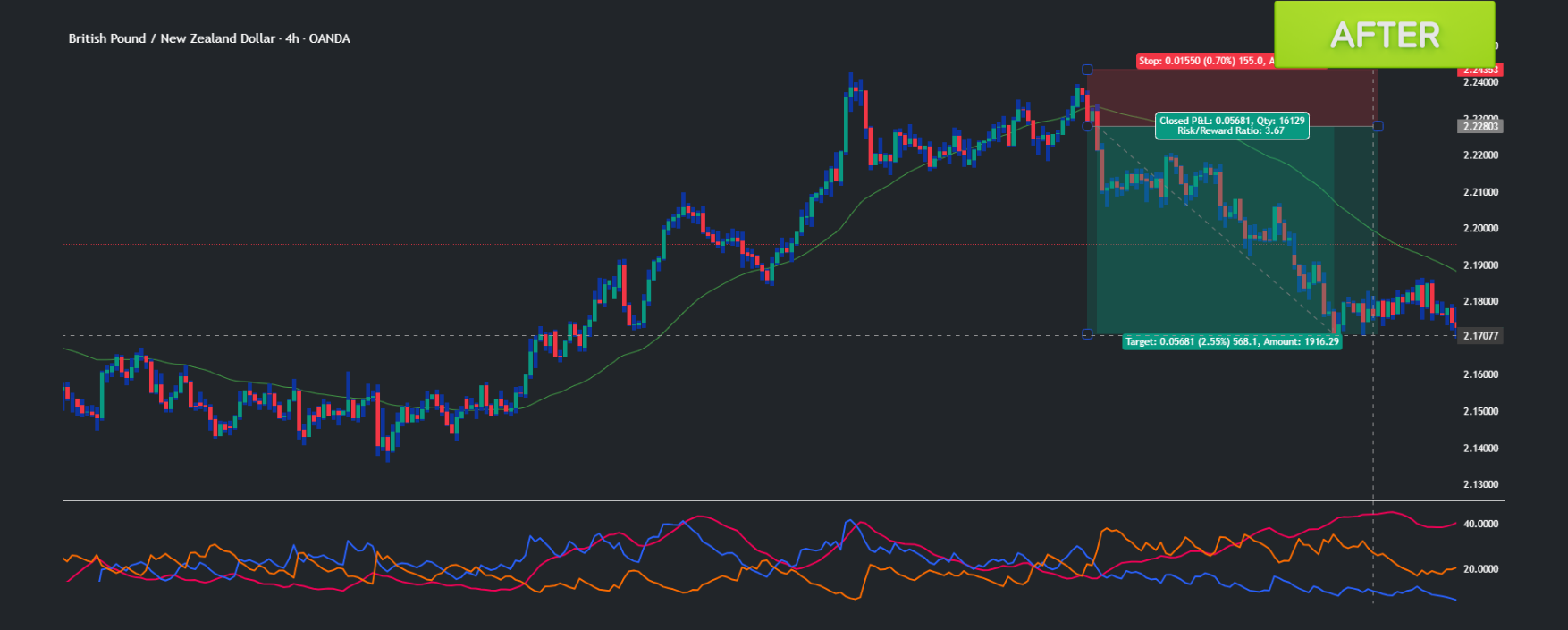The width and height of the screenshot is (1568, 630).
Task: Grab the top-left square handle of the stop zone
Action: pyautogui.click(x=1087, y=69)
